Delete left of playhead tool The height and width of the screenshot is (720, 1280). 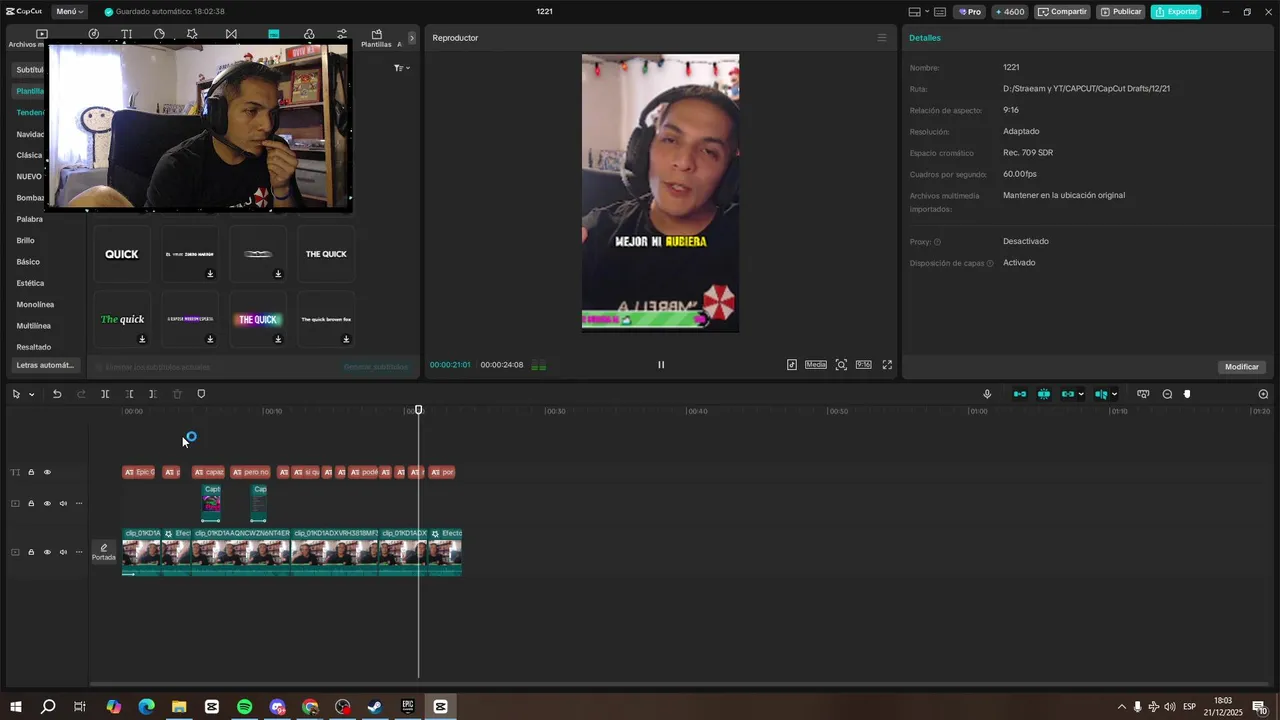point(129,394)
